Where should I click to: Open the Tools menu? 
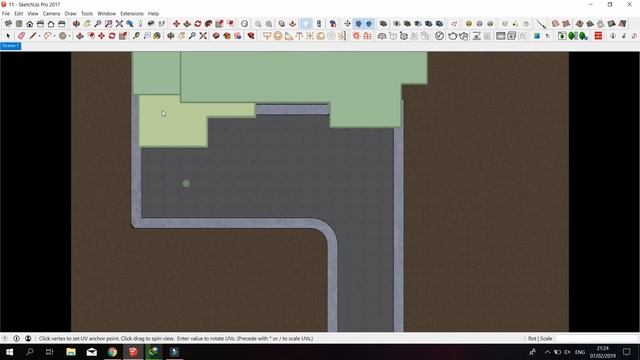[x=87, y=13]
